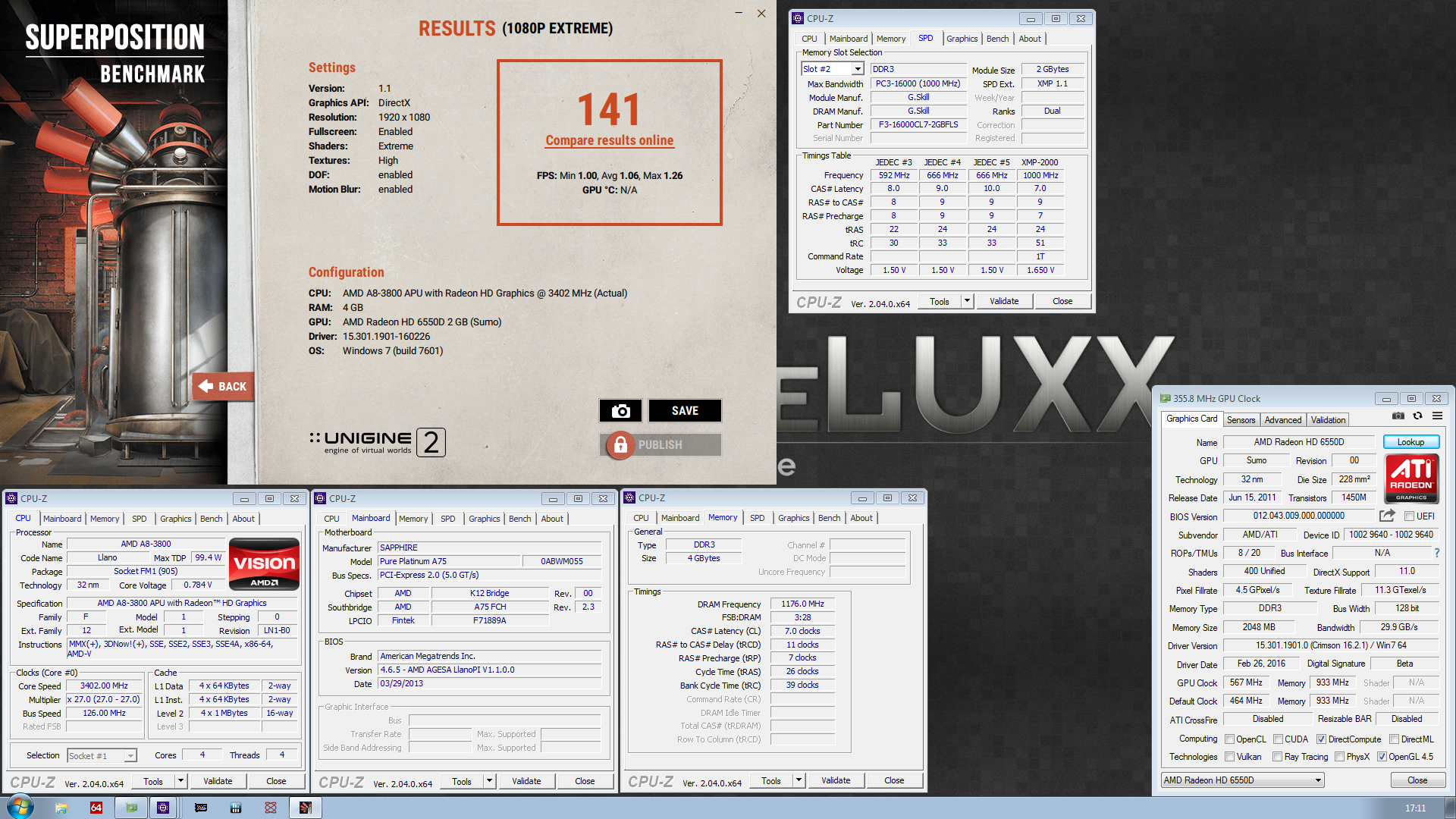
Task: Click the red lock icon beside Publish
Action: click(620, 445)
